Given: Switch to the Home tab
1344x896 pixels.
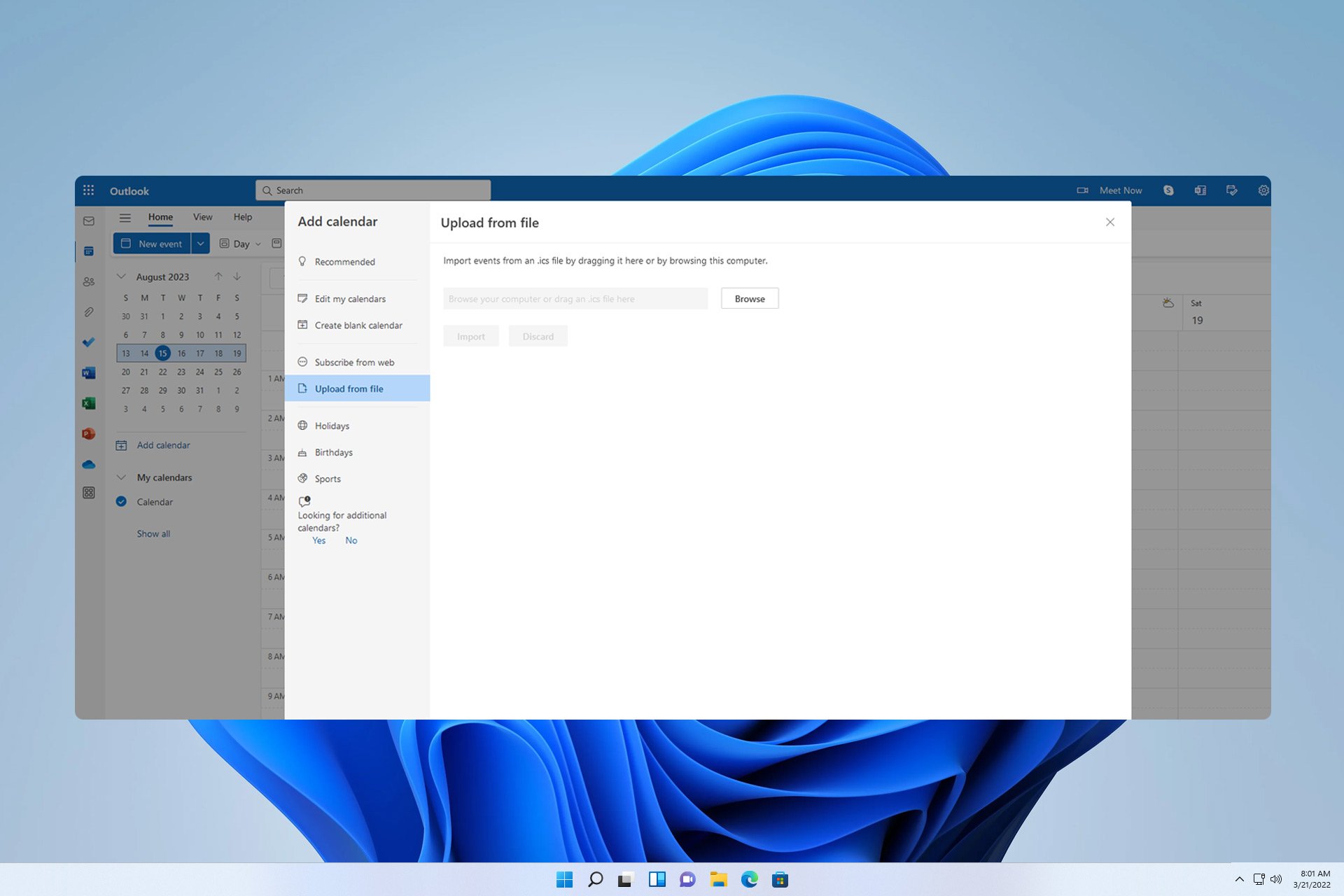Looking at the screenshot, I should coord(160,217).
